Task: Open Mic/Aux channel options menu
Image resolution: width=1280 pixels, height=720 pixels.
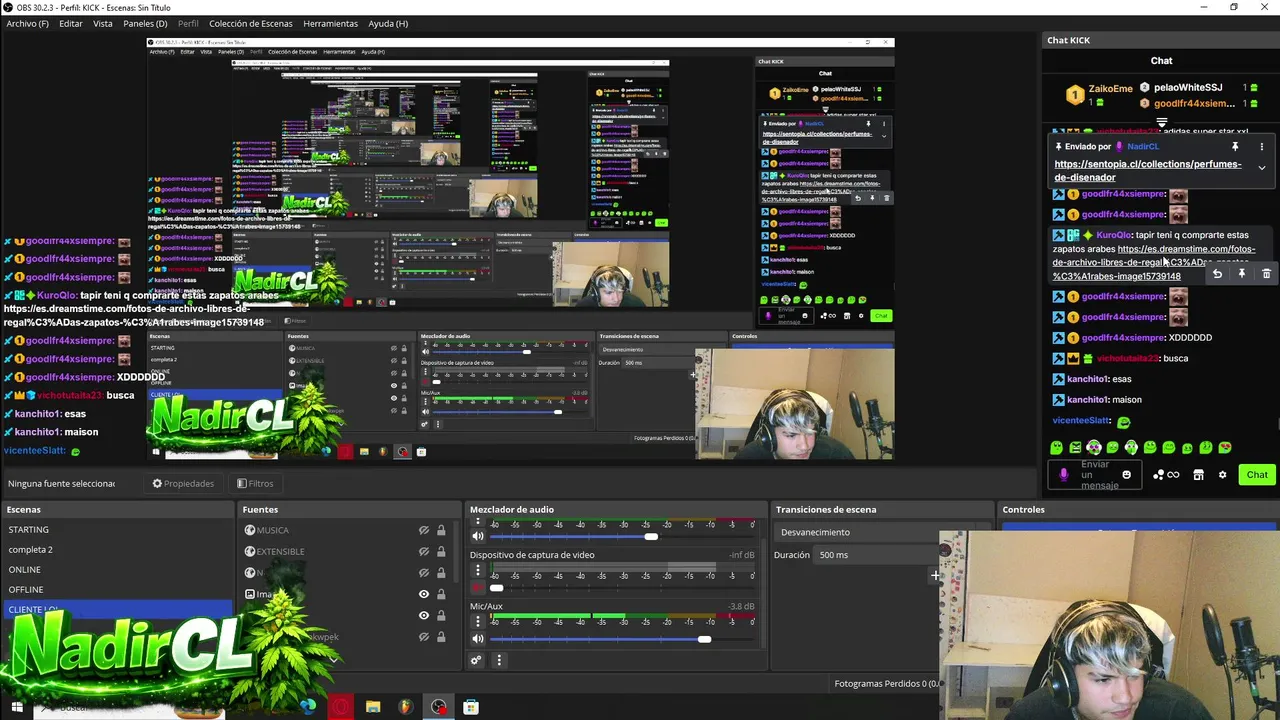Action: click(x=478, y=621)
